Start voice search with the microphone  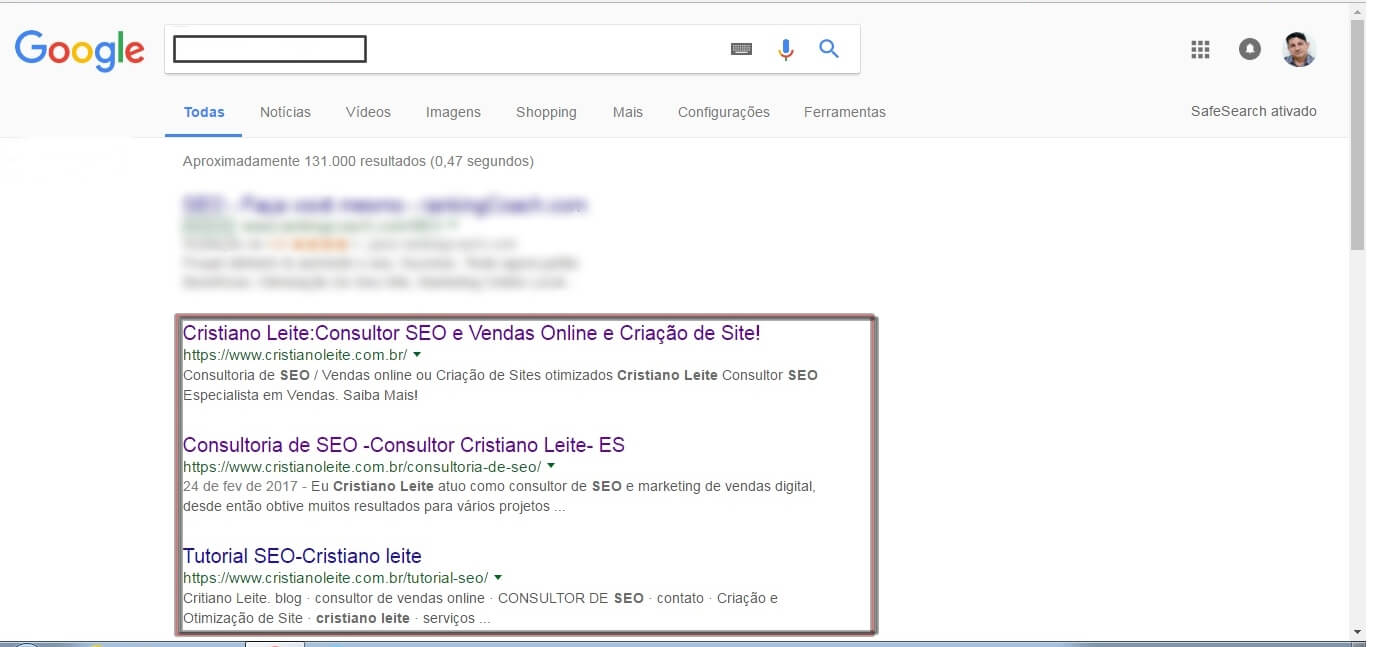pos(786,49)
